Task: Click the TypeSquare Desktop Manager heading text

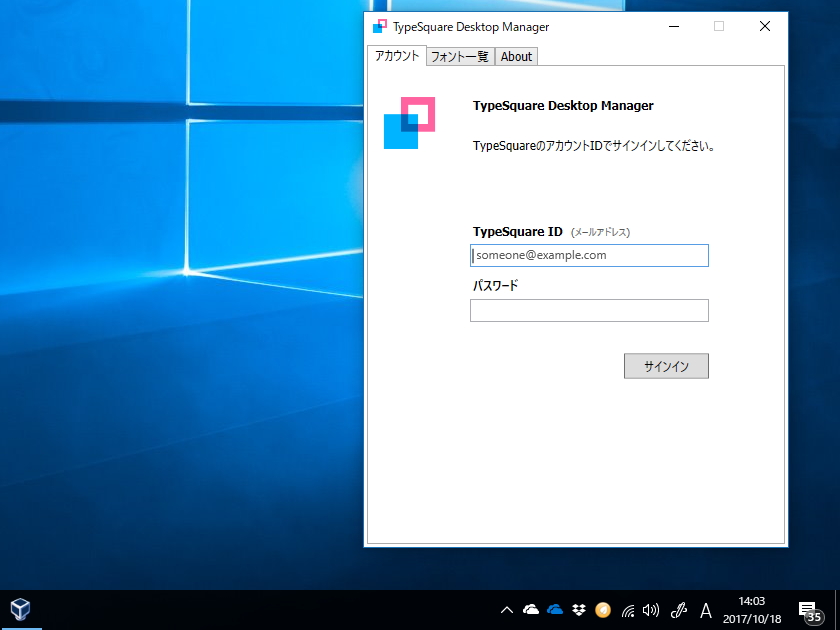Action: coord(563,106)
